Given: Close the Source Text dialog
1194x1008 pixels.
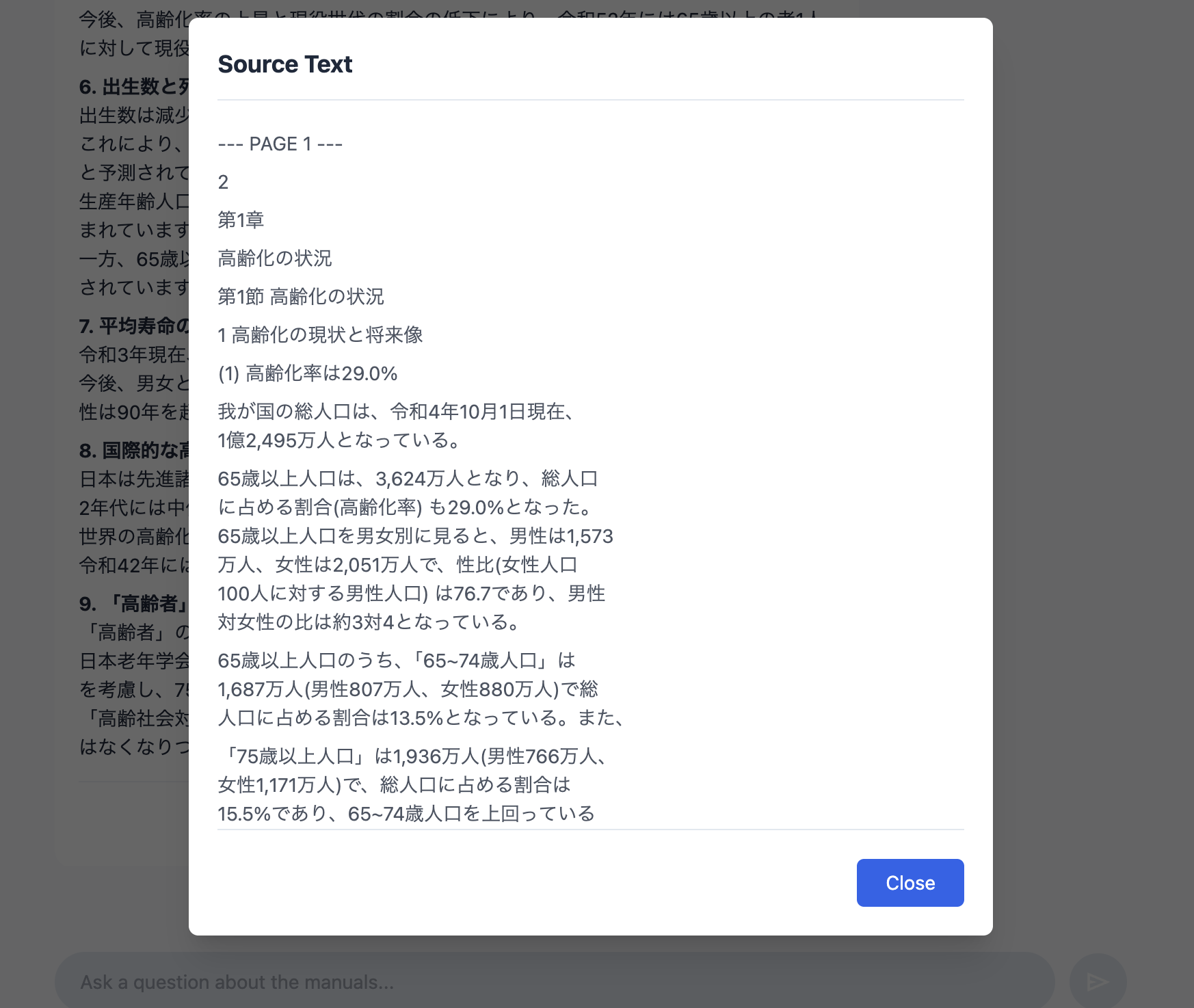Looking at the screenshot, I should (910, 882).
